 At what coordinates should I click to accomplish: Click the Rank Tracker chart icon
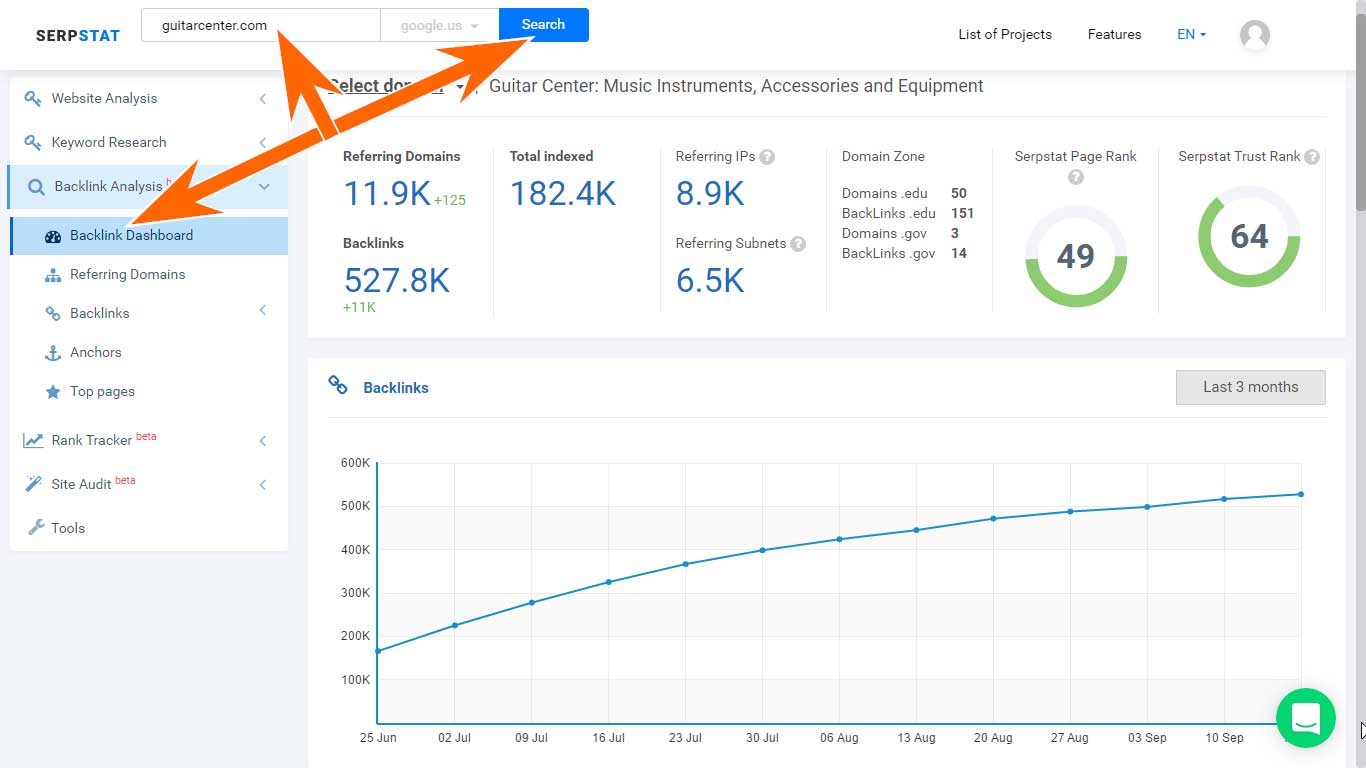(x=33, y=440)
